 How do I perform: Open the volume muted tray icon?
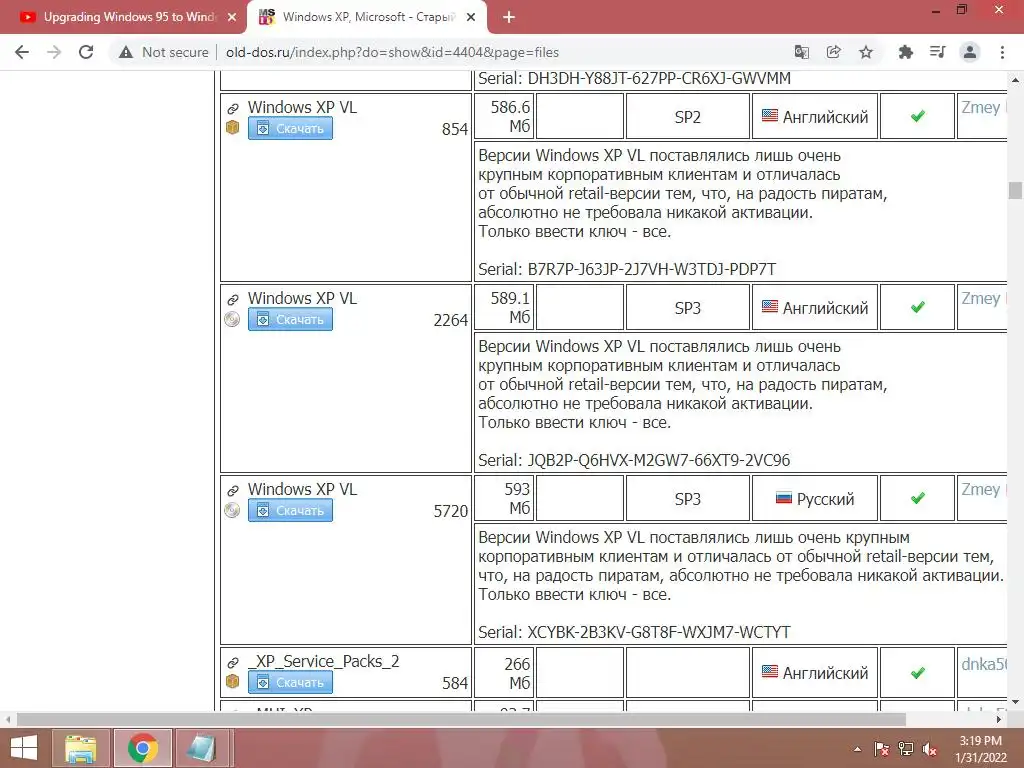pos(930,749)
